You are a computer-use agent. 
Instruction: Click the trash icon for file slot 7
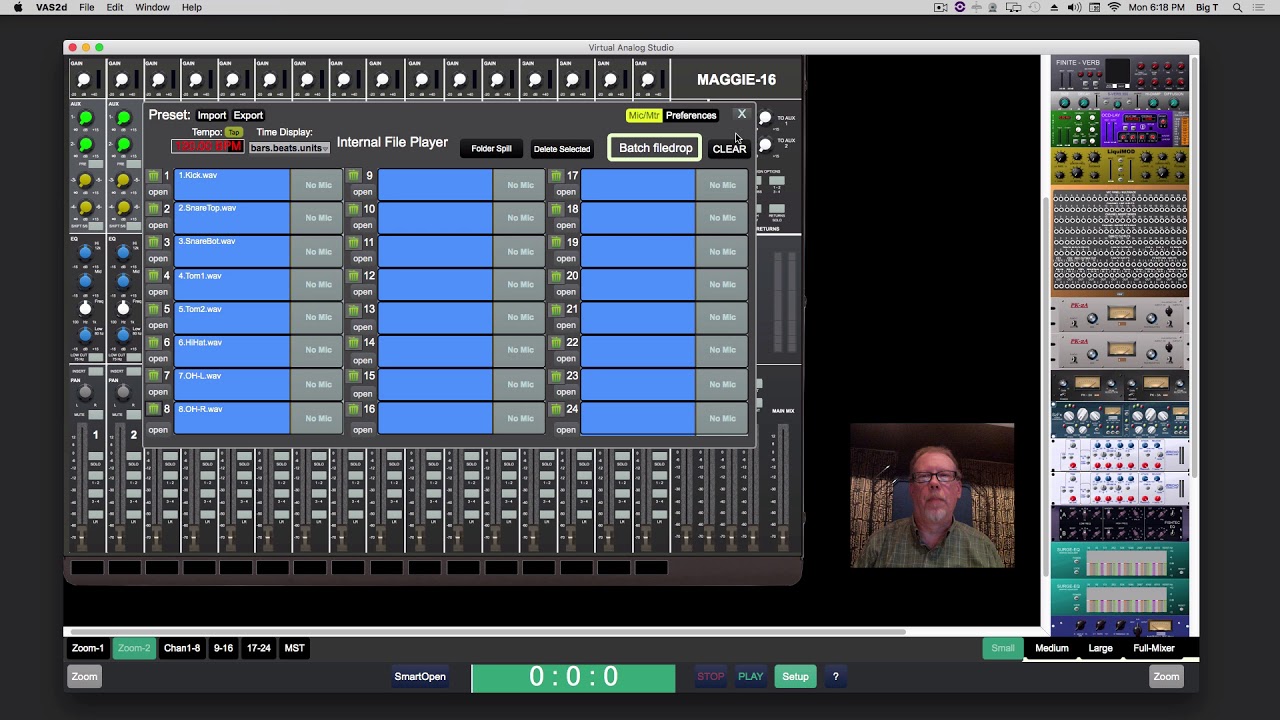coord(154,376)
